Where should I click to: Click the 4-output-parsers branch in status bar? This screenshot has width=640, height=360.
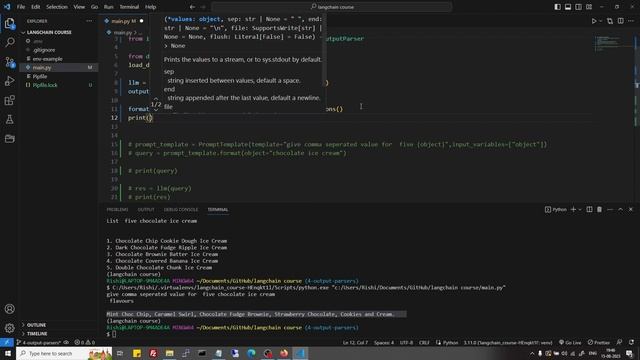coord(38,342)
